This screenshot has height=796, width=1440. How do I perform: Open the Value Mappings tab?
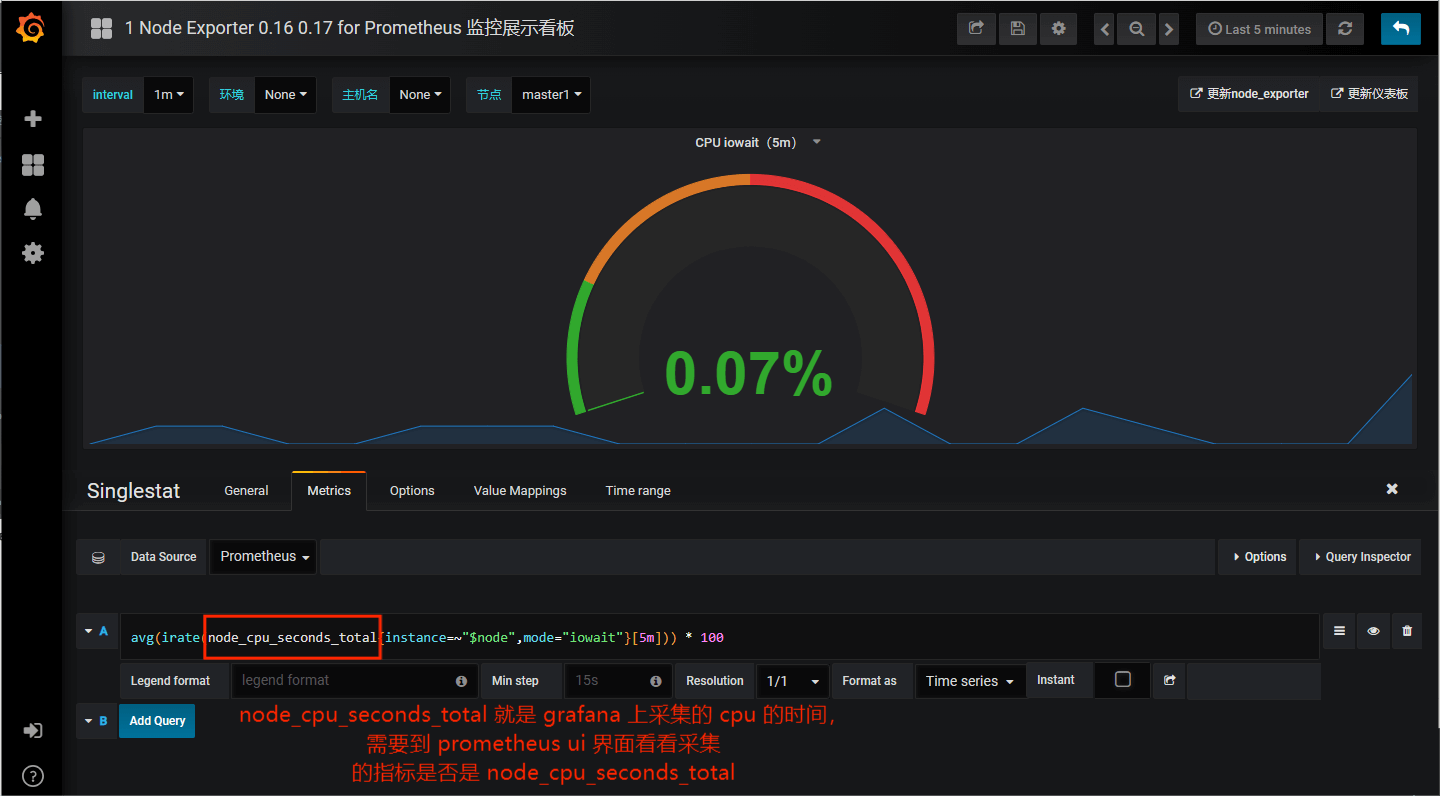520,490
